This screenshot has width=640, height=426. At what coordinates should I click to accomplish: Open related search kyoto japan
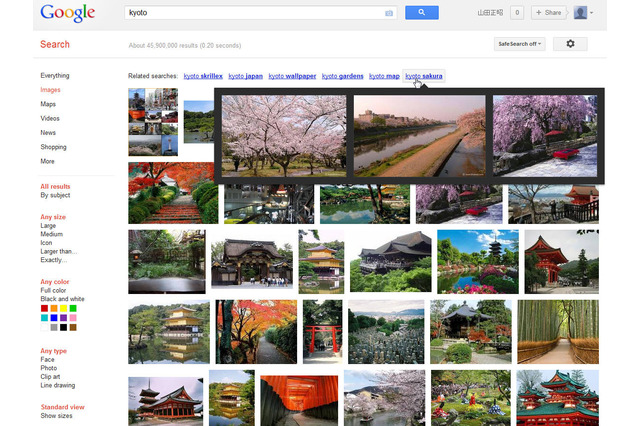245,76
